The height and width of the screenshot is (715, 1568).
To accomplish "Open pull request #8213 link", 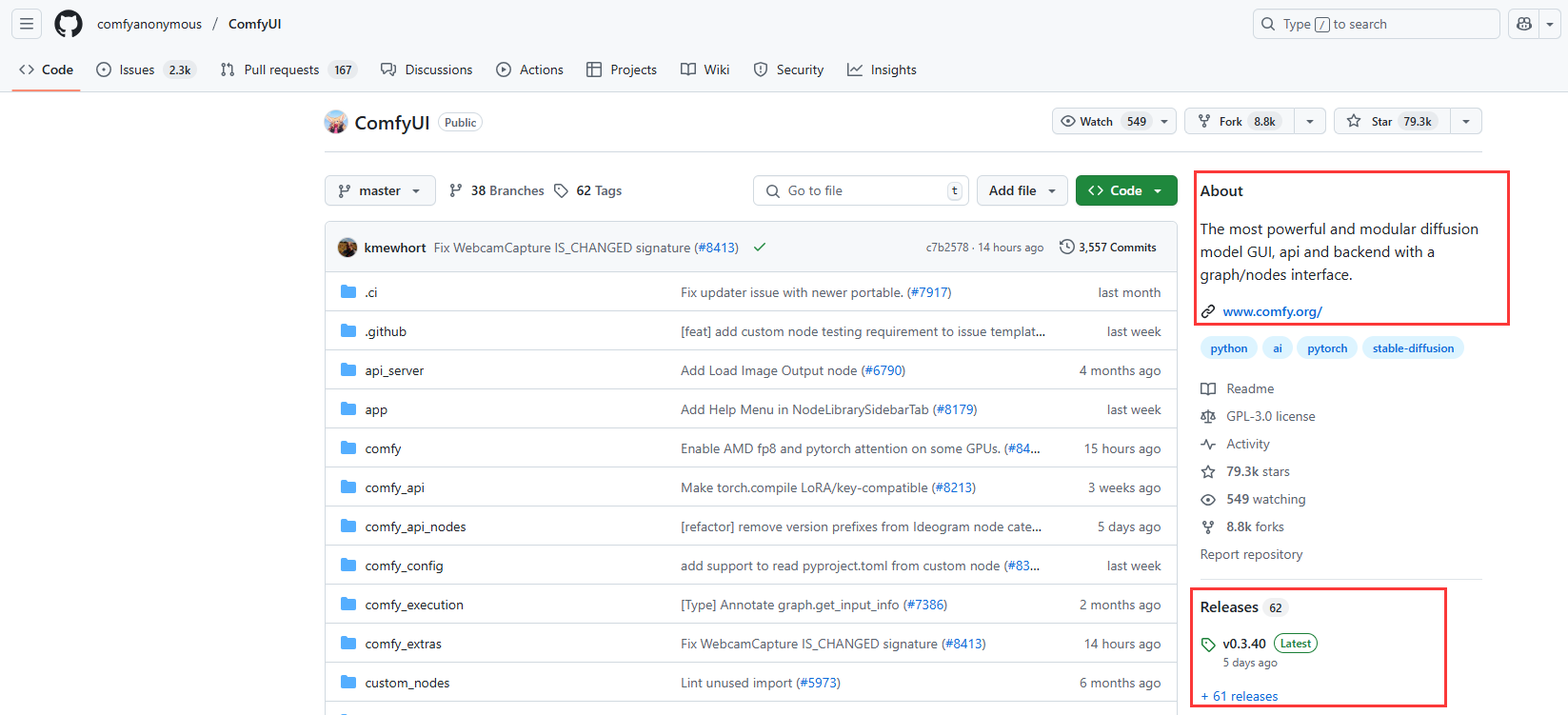I will (x=954, y=487).
